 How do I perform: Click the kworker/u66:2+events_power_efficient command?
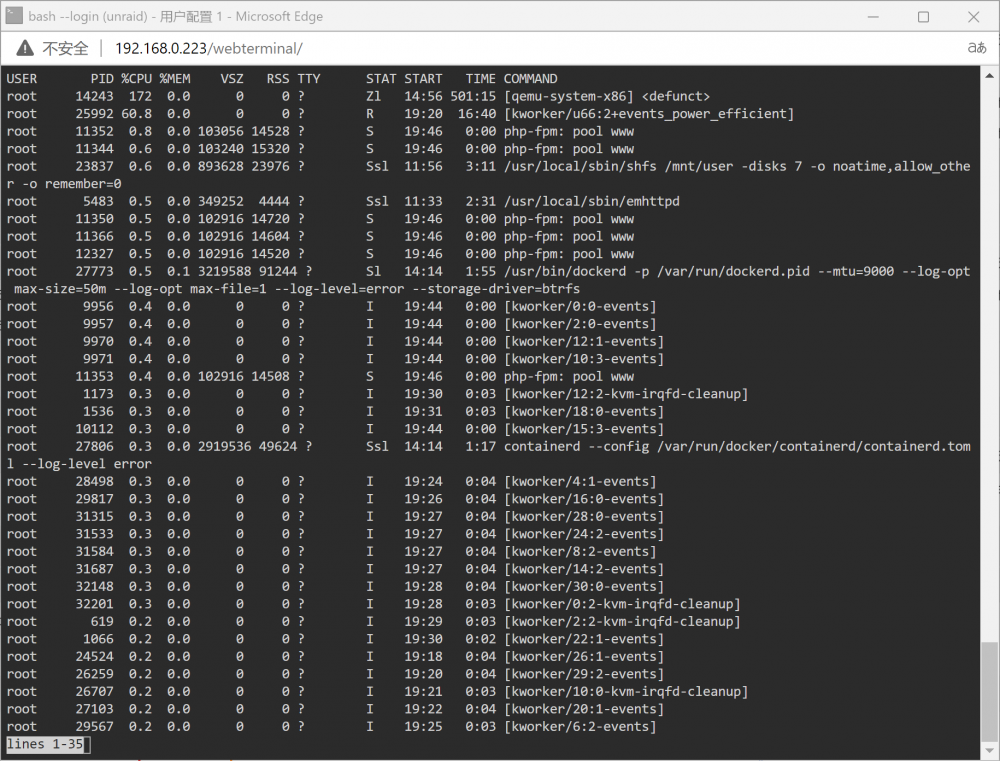(x=649, y=114)
